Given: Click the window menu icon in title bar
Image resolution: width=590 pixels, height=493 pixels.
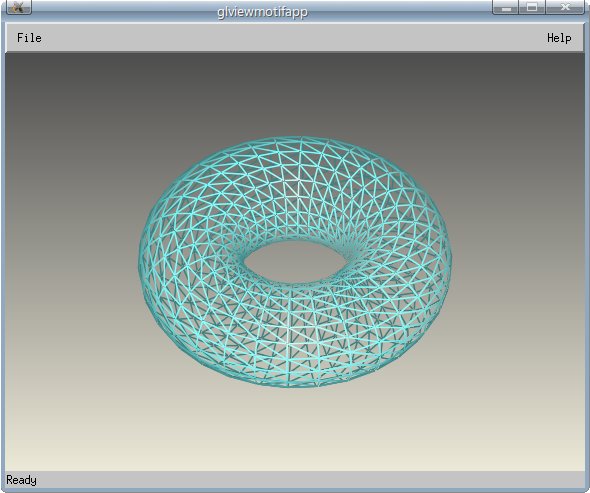Looking at the screenshot, I should point(17,7).
